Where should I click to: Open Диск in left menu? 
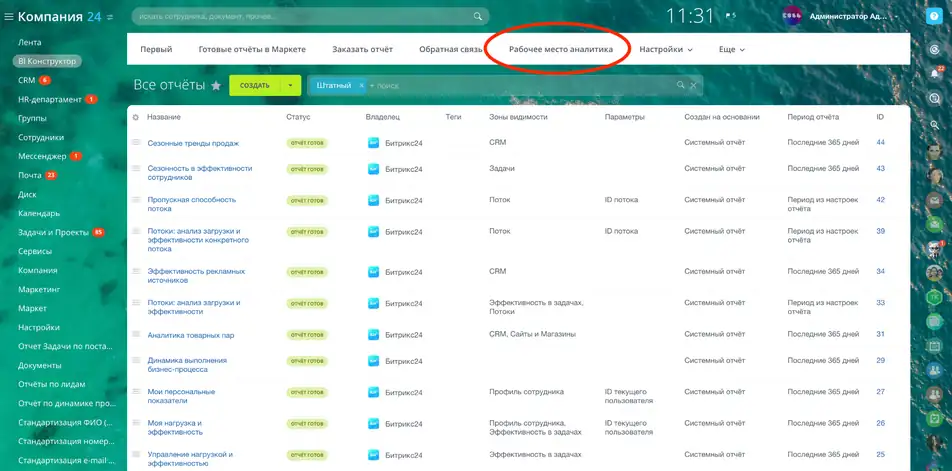[x=27, y=194]
